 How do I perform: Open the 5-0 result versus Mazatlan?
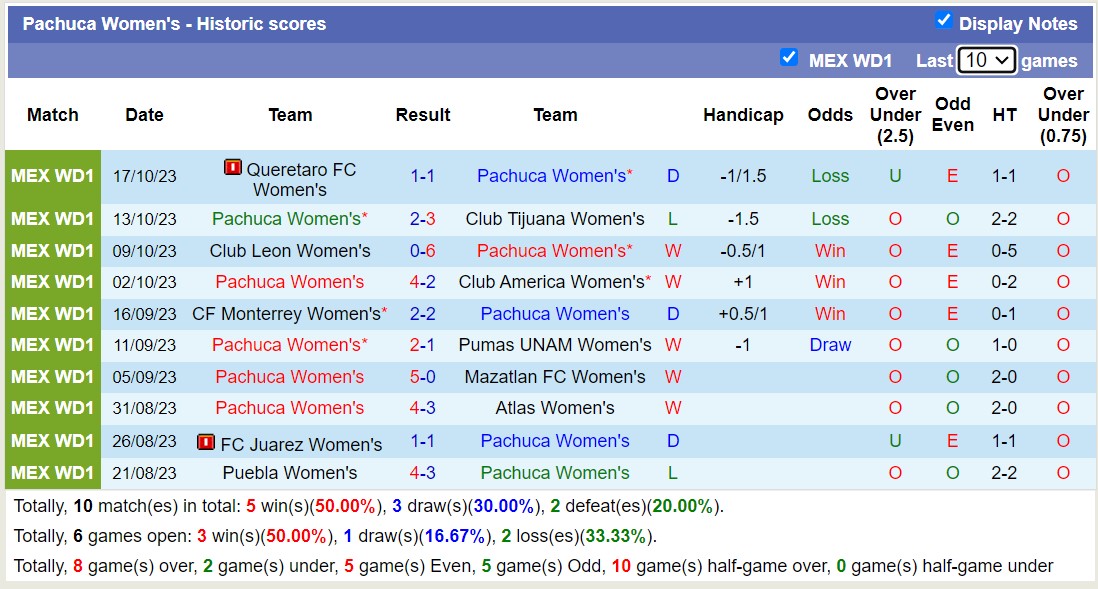click(x=422, y=377)
